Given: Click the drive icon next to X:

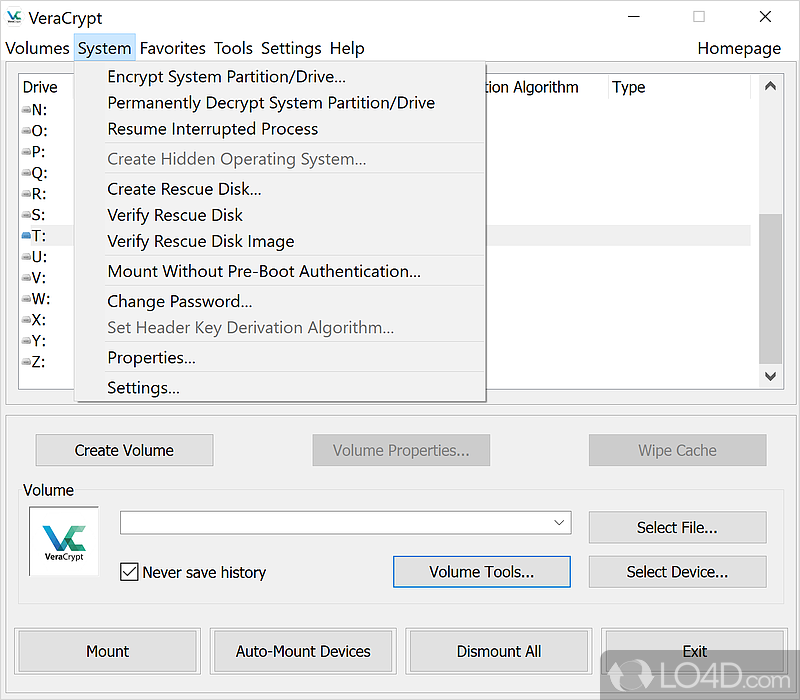Looking at the screenshot, I should [x=26, y=319].
